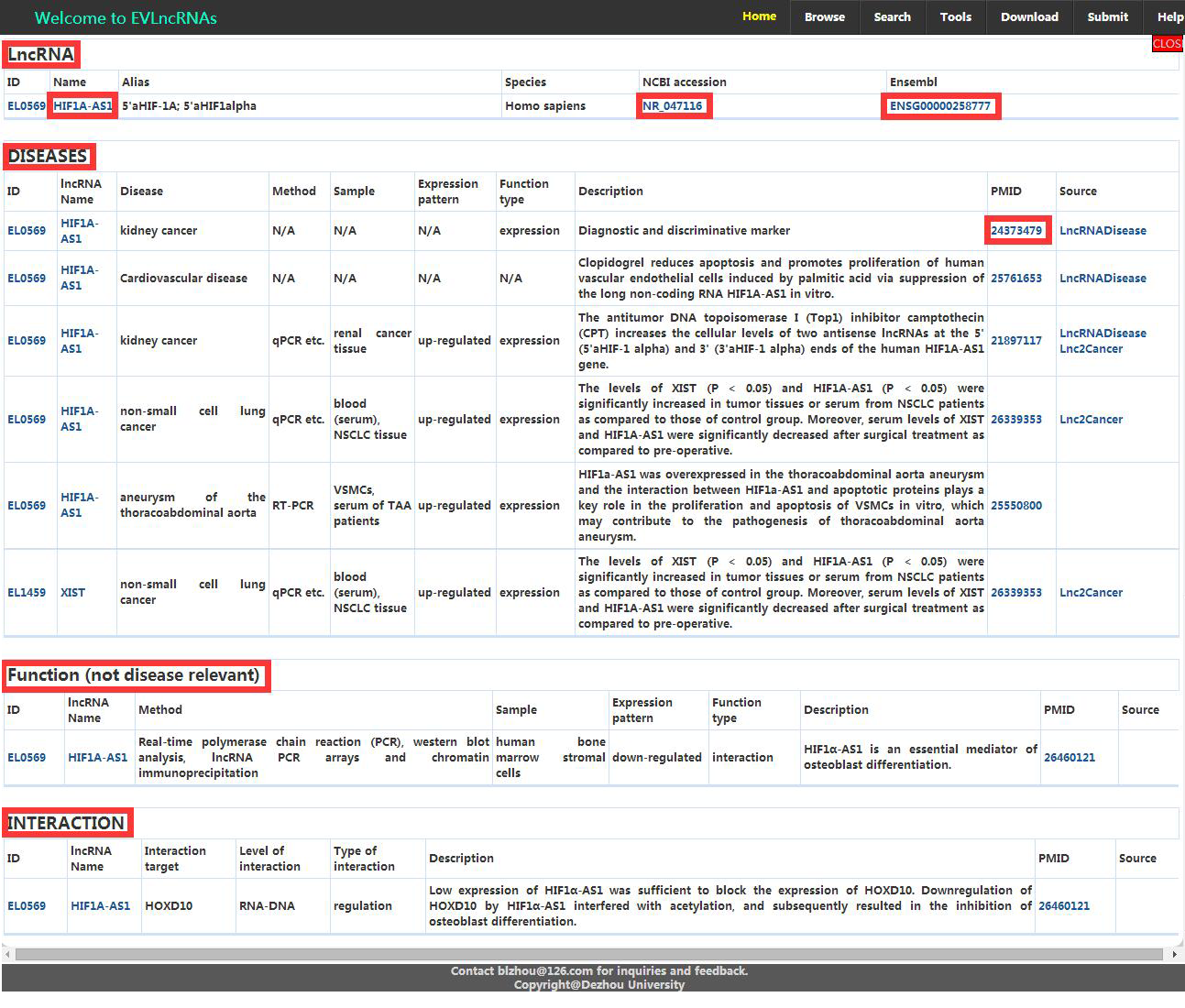
Task: Open the Browse menu
Action: click(x=825, y=16)
